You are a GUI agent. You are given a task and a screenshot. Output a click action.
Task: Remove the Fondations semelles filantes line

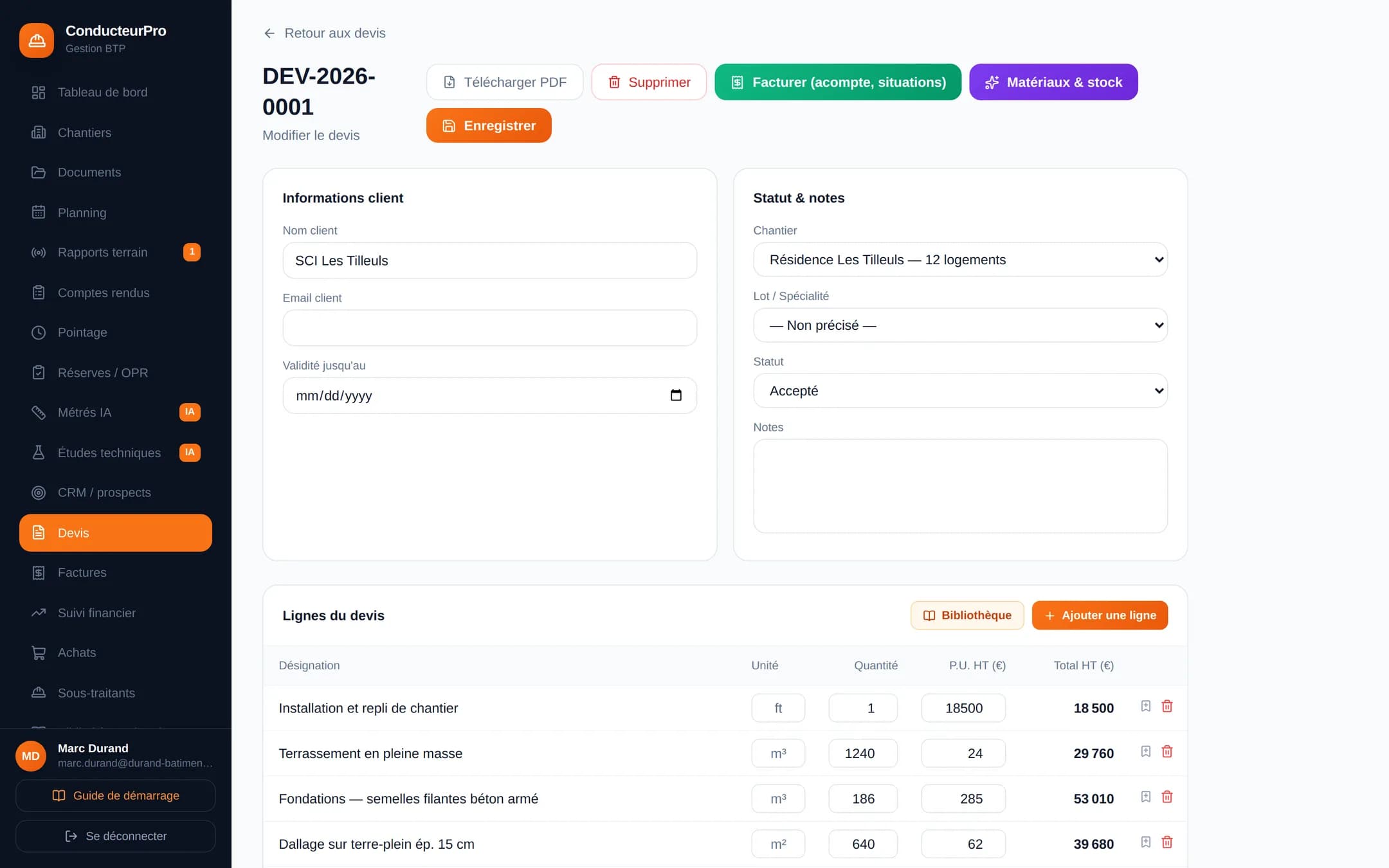click(1167, 797)
